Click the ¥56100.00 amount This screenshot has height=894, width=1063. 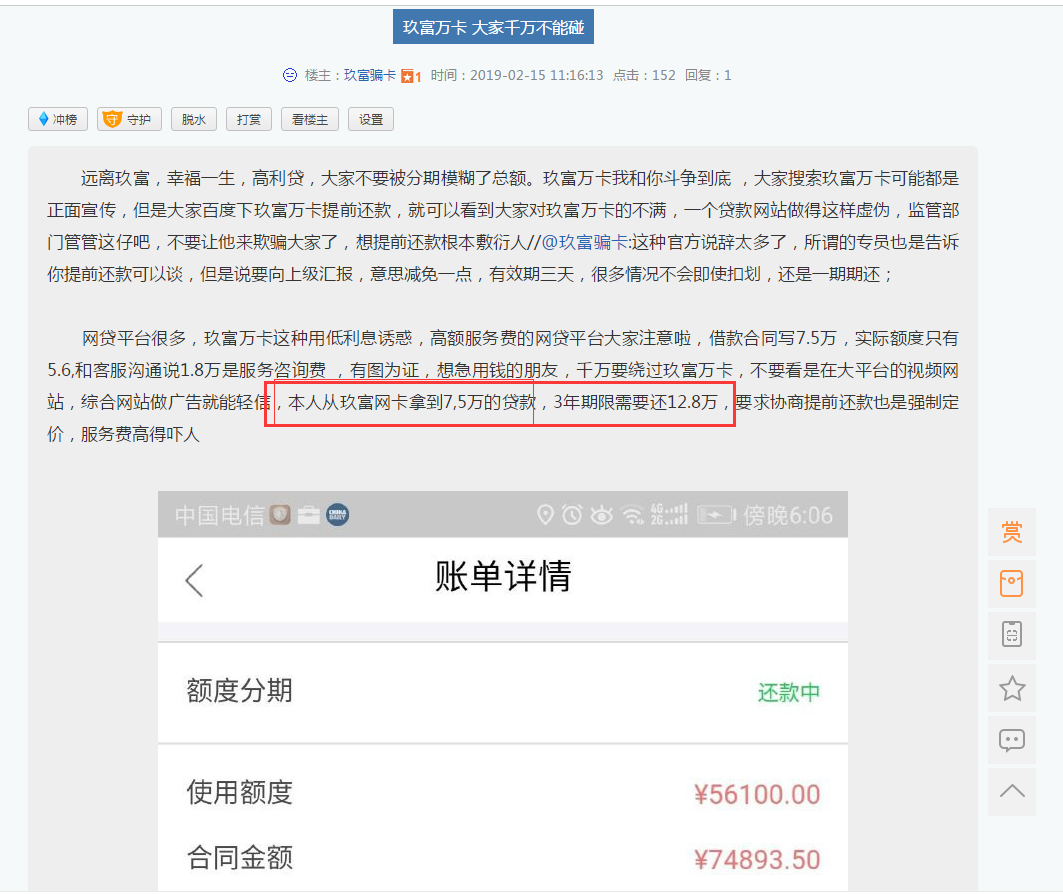[757, 794]
